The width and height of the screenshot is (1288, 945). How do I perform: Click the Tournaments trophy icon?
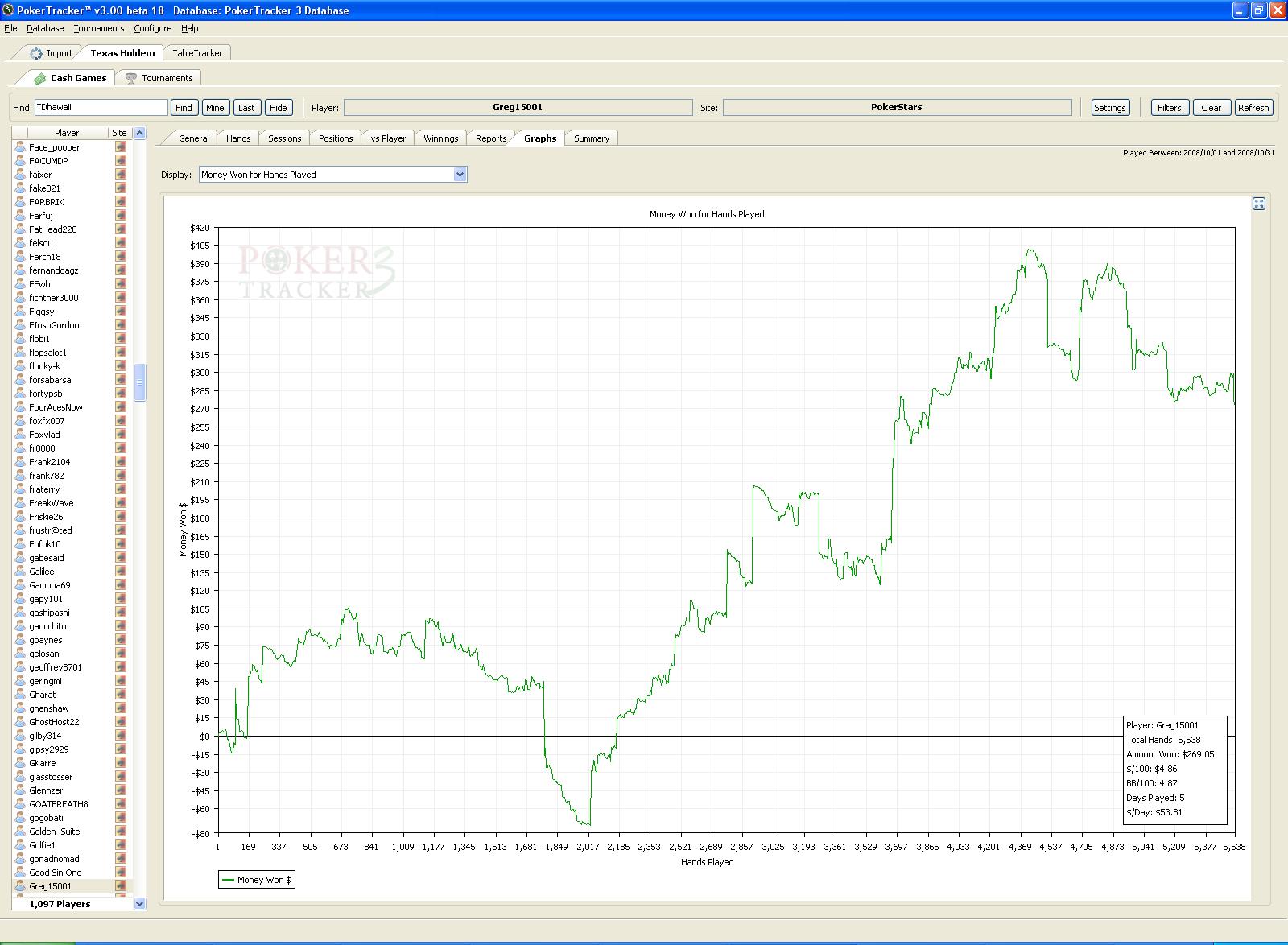point(131,78)
